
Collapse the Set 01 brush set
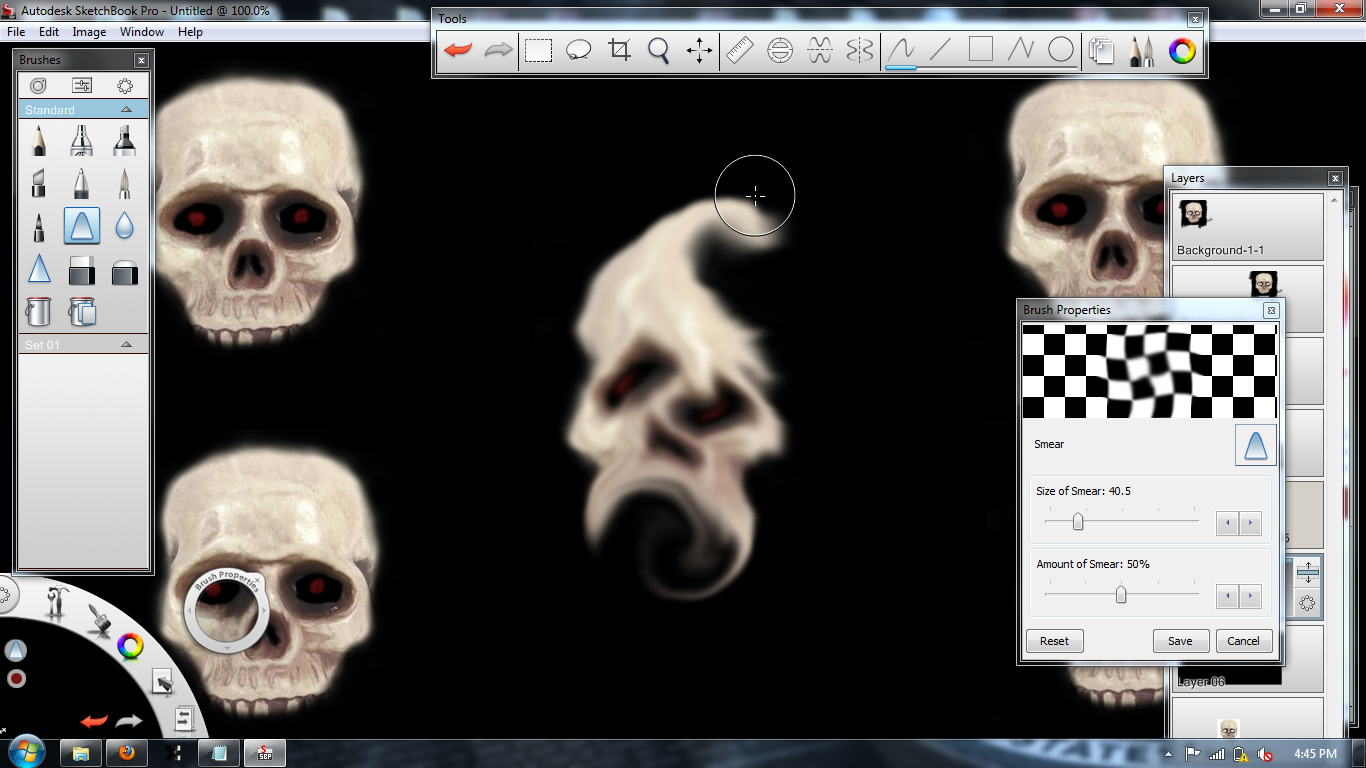pyautogui.click(x=126, y=344)
